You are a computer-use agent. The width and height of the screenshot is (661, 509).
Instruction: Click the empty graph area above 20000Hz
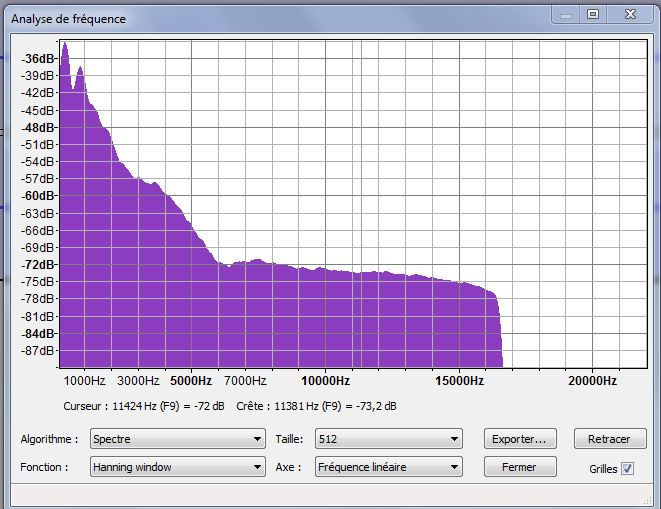(590, 200)
